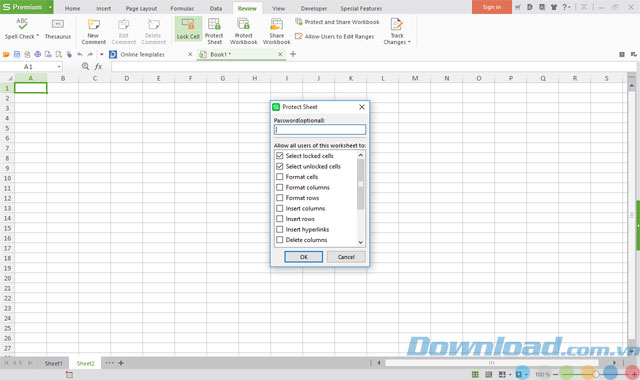Switch to the Sheet1 tab
The width and height of the screenshot is (640, 380).
pyautogui.click(x=53, y=363)
